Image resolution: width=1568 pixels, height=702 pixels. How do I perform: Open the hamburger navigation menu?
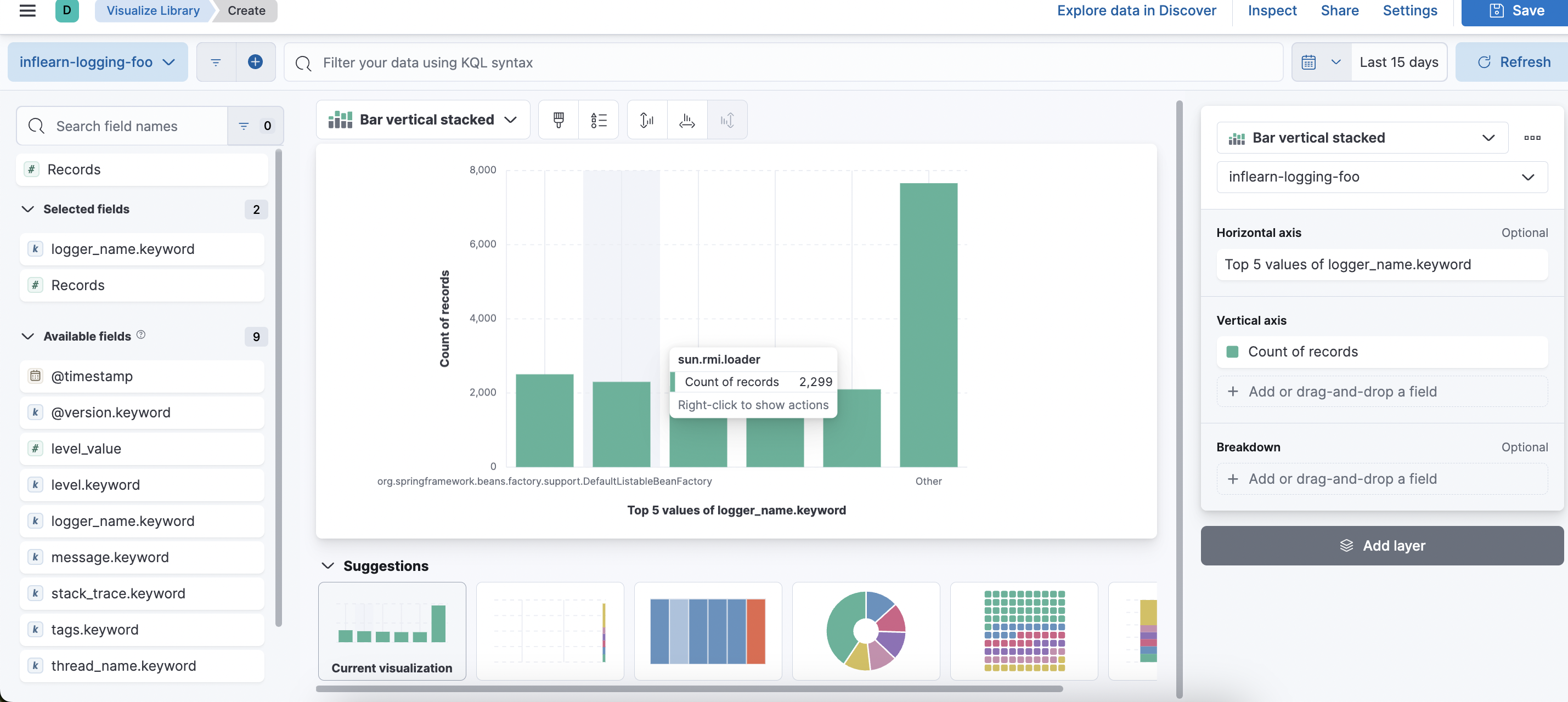point(27,10)
